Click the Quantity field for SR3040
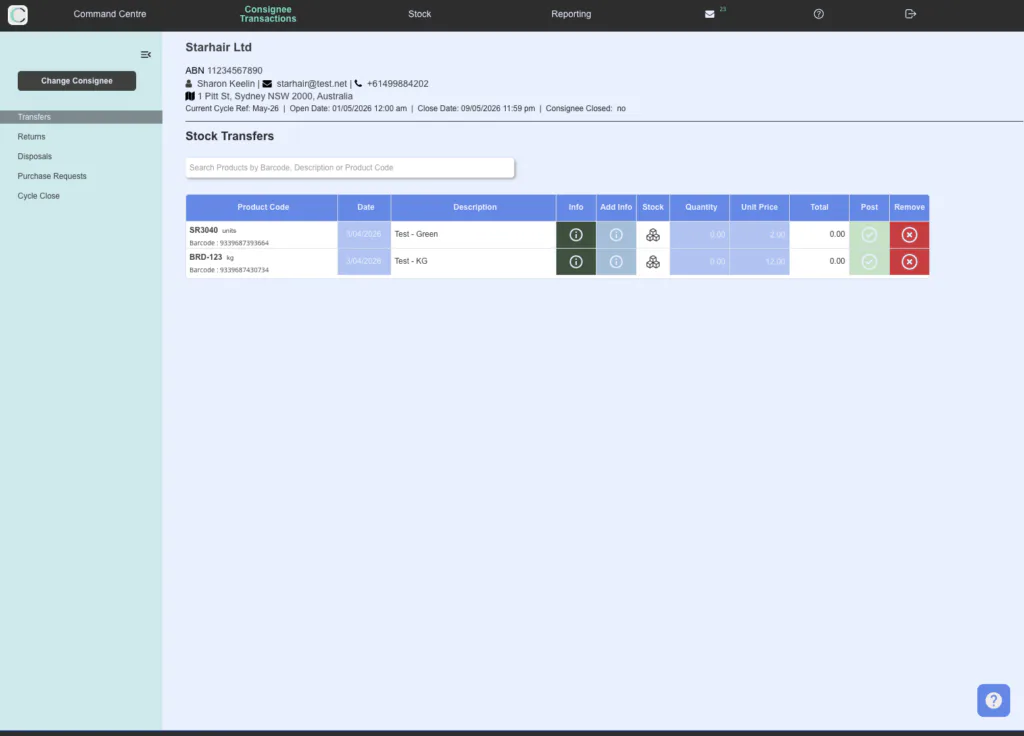The height and width of the screenshot is (736, 1024). coord(699,234)
